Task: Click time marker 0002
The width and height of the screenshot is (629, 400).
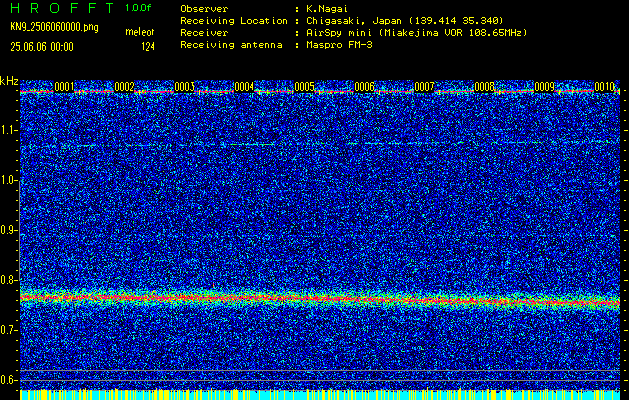Action: coord(124,87)
